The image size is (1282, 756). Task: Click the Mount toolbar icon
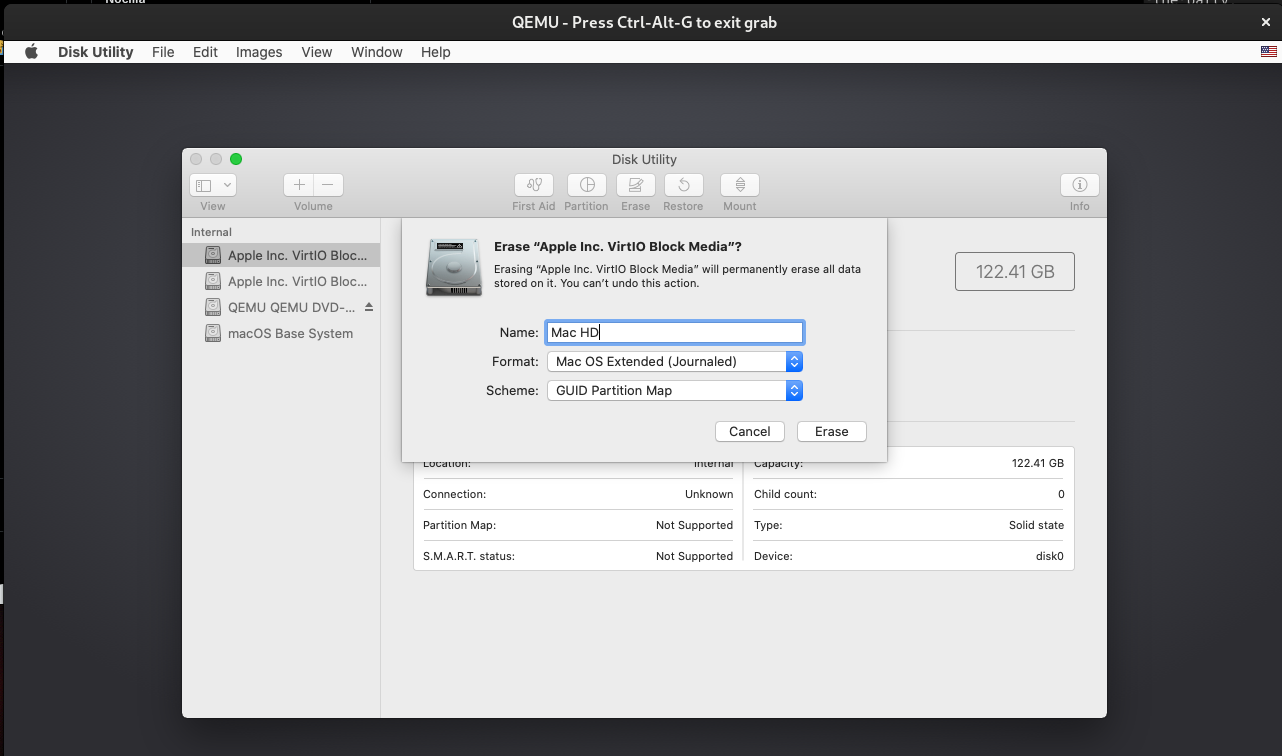click(740, 185)
